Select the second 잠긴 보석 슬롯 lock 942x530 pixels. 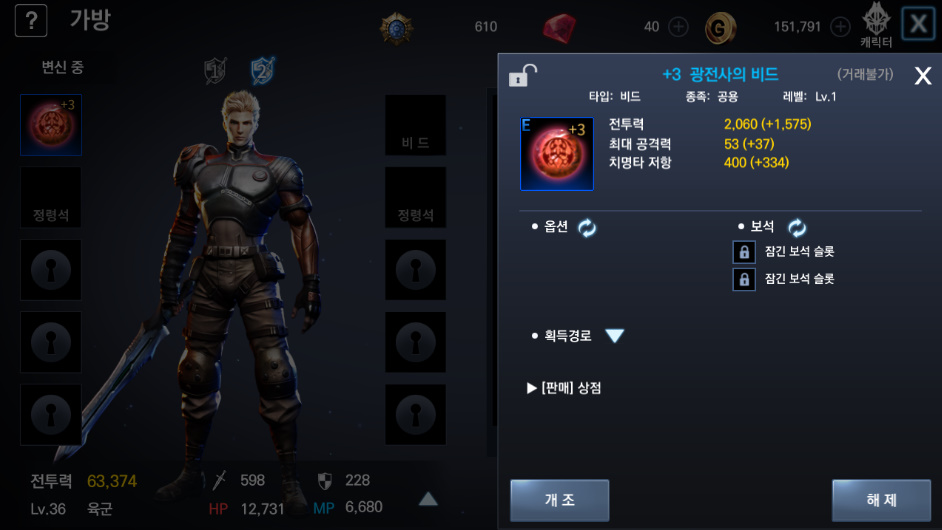coord(744,279)
